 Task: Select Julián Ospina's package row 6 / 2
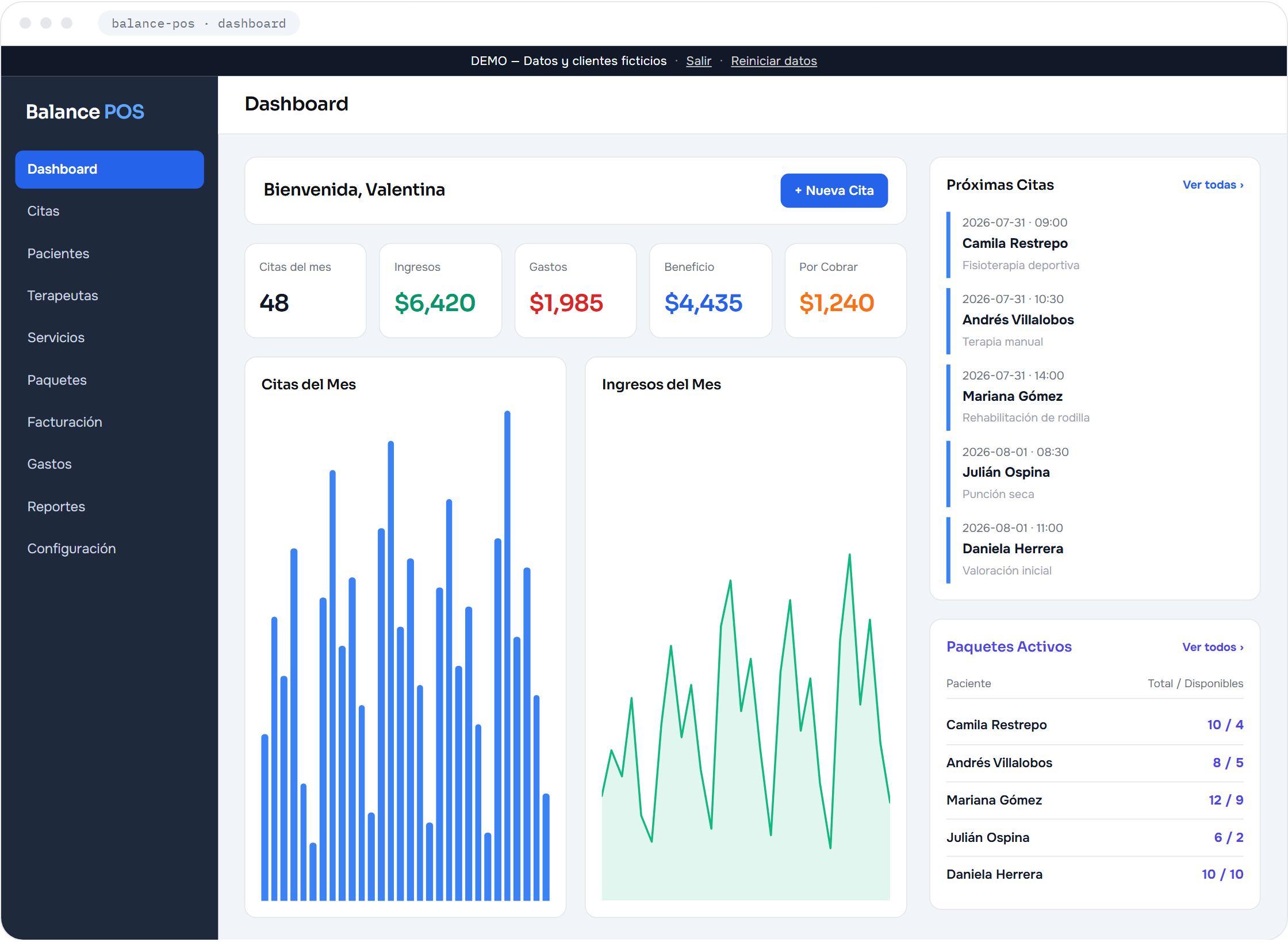click(1094, 837)
